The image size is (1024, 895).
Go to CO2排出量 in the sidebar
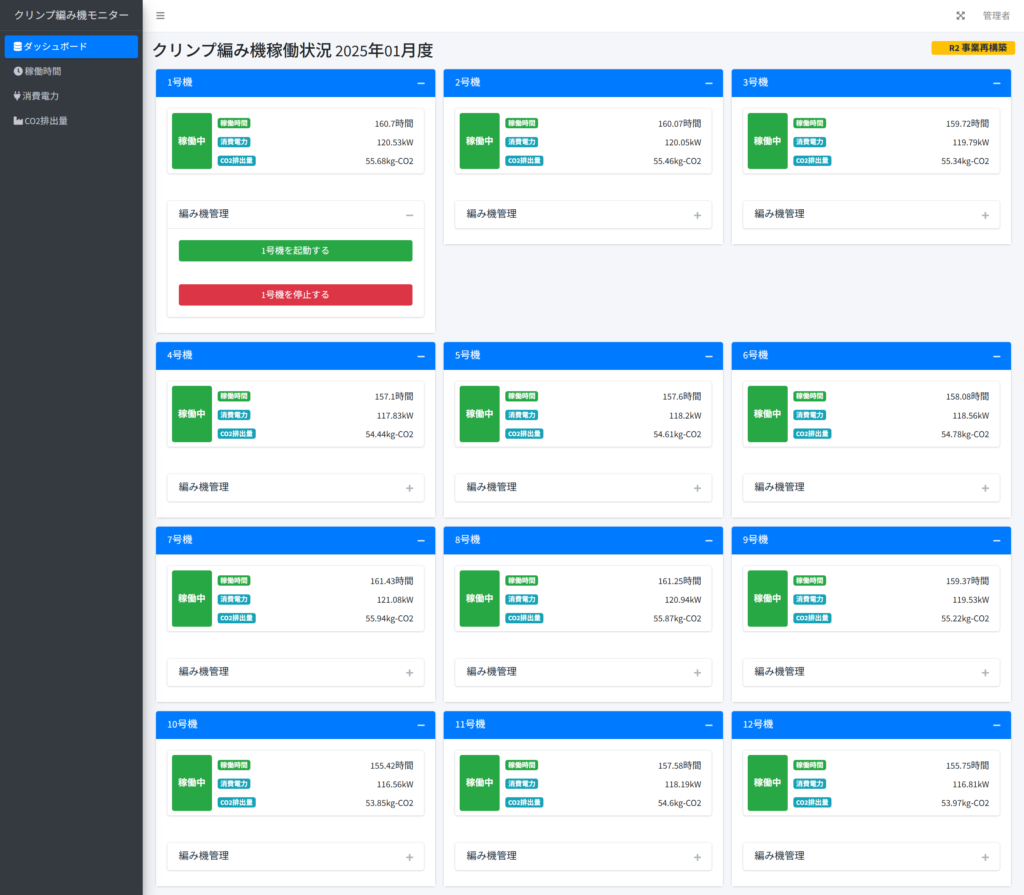point(46,121)
